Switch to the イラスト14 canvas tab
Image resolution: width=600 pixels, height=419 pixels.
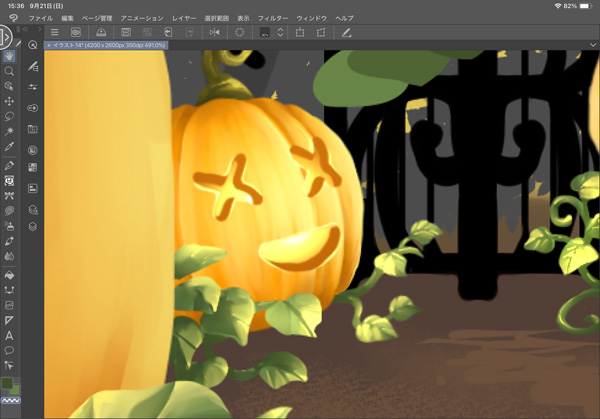(x=110, y=45)
